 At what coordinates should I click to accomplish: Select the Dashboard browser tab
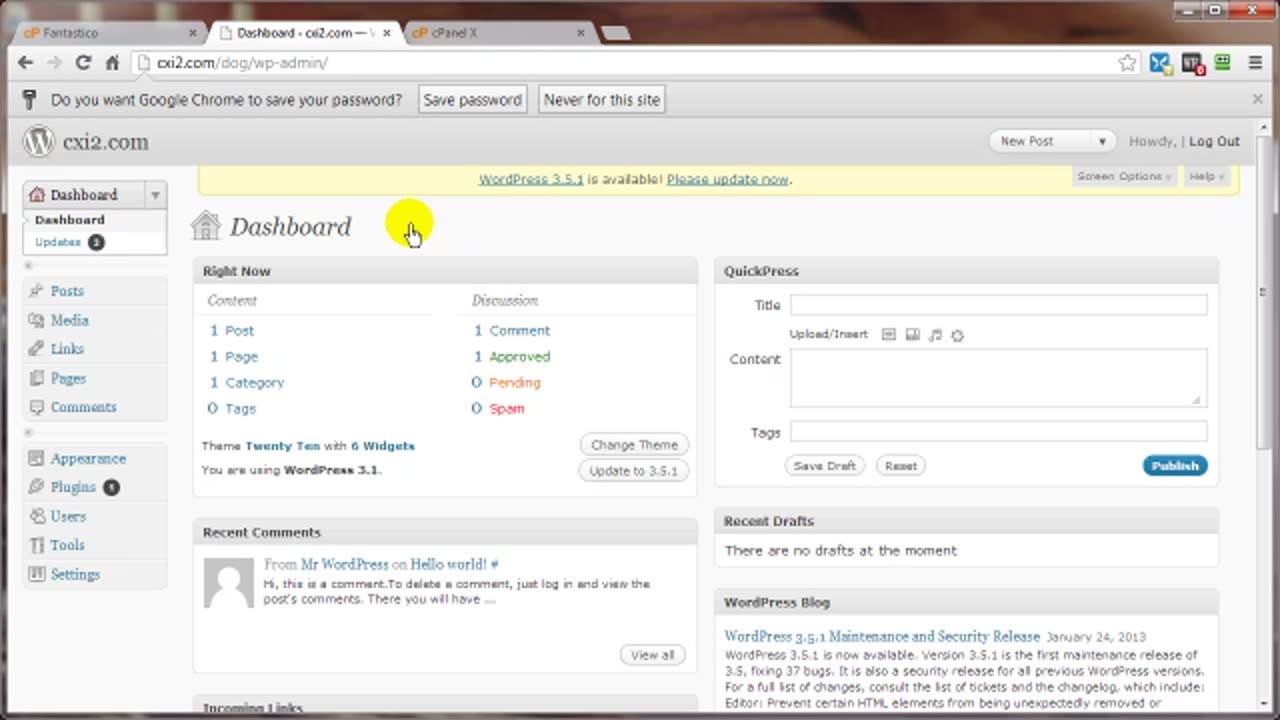click(304, 32)
